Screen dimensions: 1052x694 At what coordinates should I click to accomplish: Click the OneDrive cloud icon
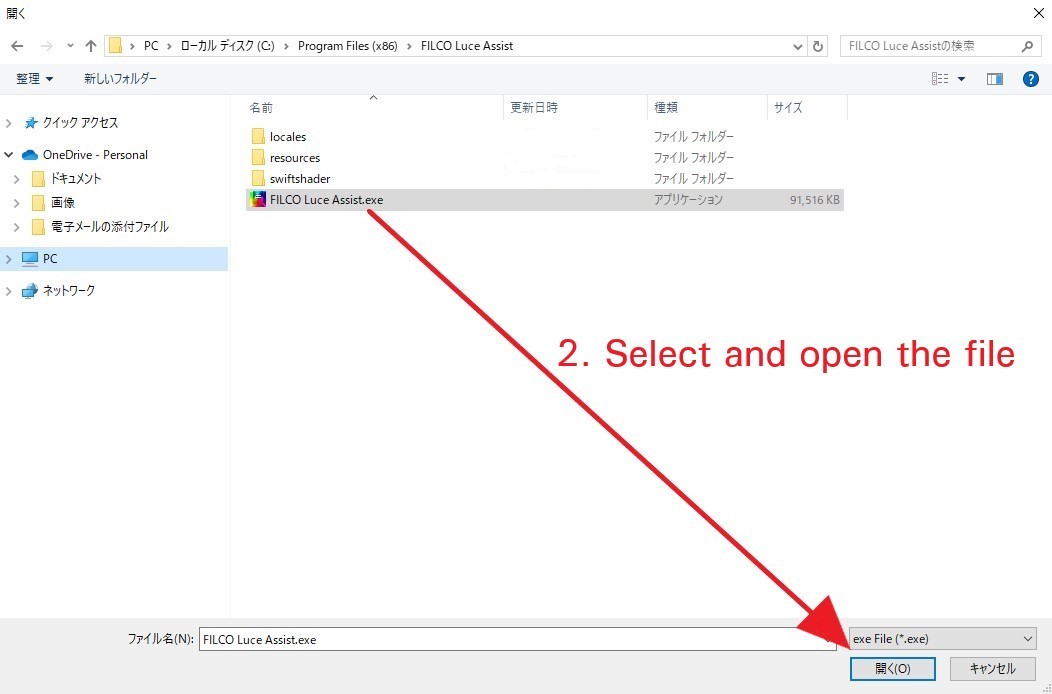30,155
